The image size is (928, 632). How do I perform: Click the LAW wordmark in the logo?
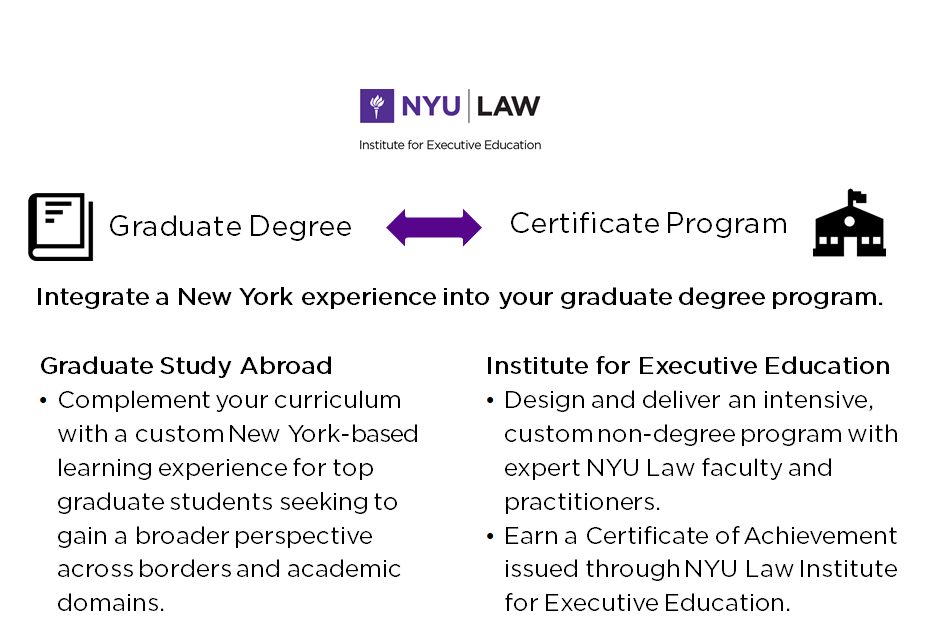coord(509,106)
